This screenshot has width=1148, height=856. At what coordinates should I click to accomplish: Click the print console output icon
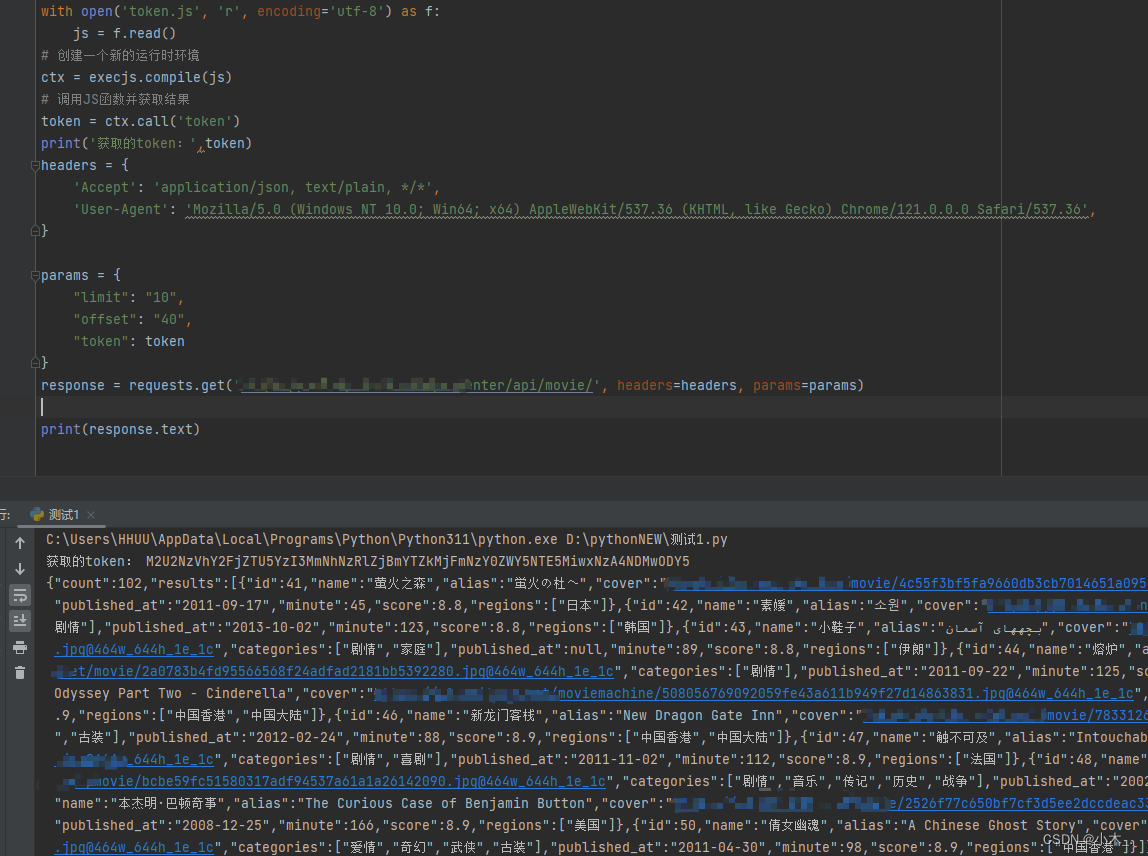click(x=20, y=647)
